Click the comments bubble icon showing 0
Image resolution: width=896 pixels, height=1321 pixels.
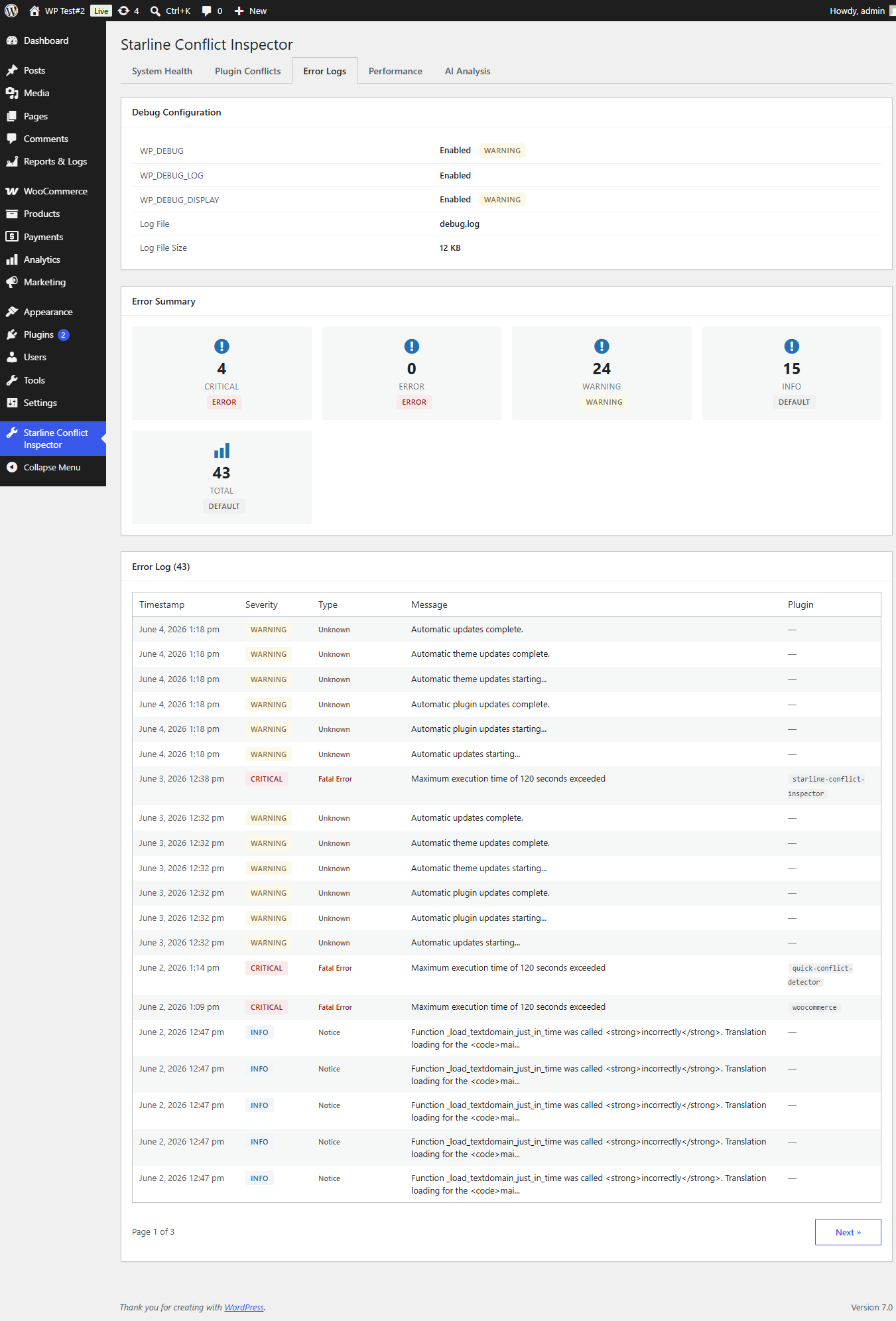coord(207,11)
